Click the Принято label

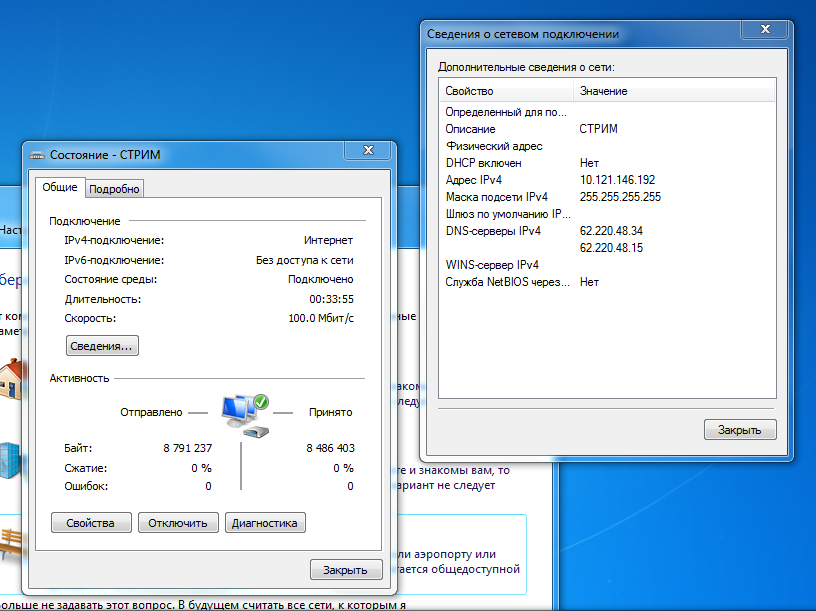pyautogui.click(x=330, y=412)
